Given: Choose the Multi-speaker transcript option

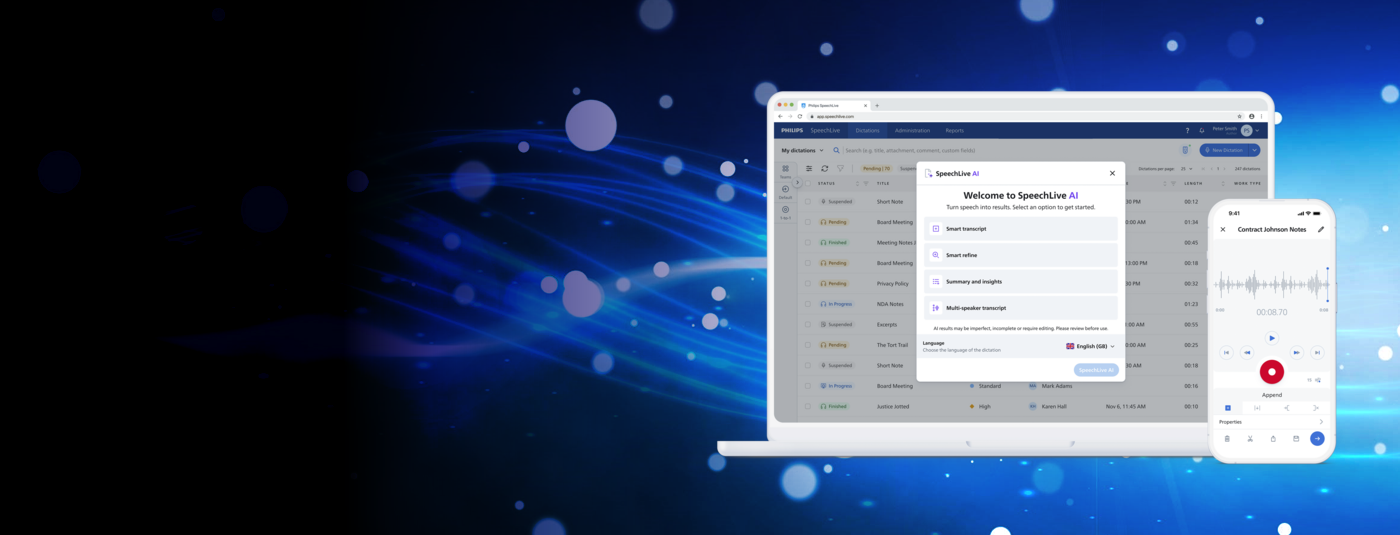Looking at the screenshot, I should click(x=1020, y=308).
